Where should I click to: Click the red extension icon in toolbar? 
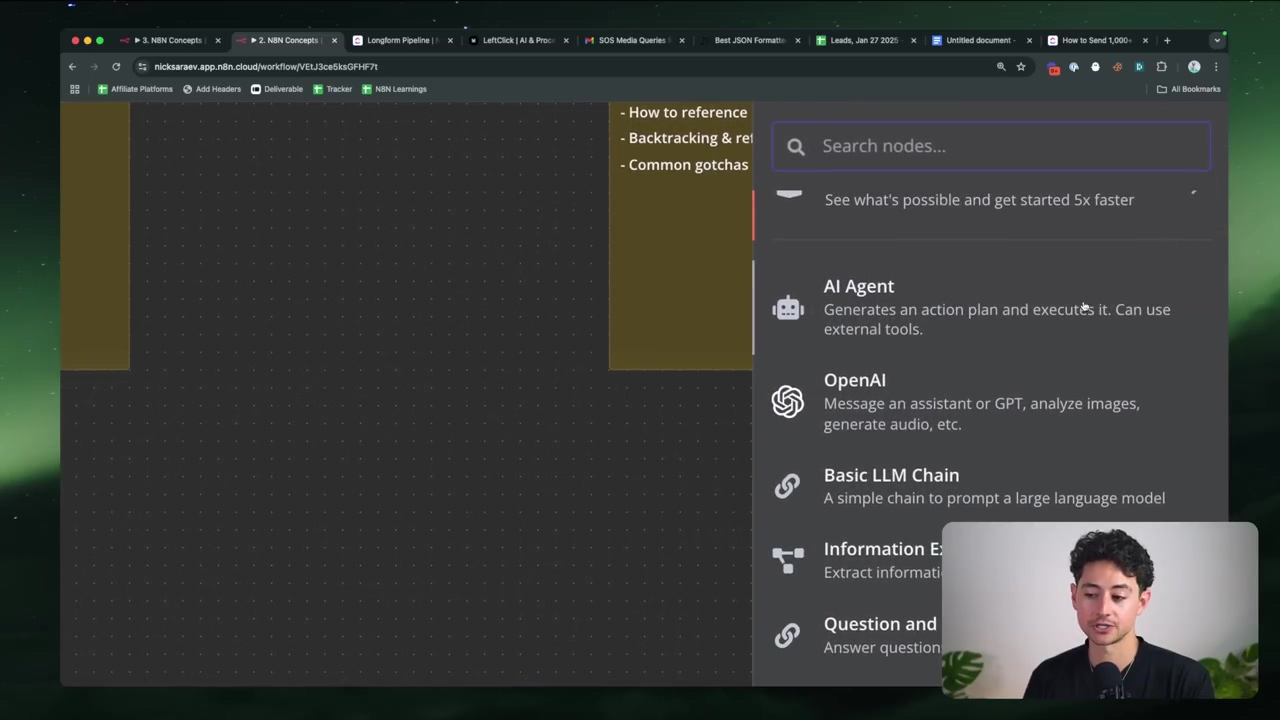[x=1053, y=67]
